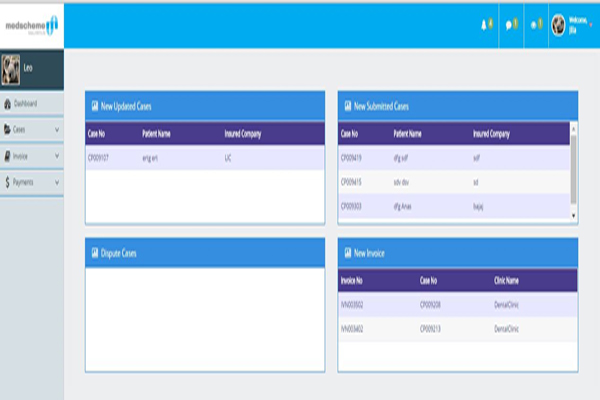Click the New Invoice panel icon
The height and width of the screenshot is (400, 600).
point(347,253)
